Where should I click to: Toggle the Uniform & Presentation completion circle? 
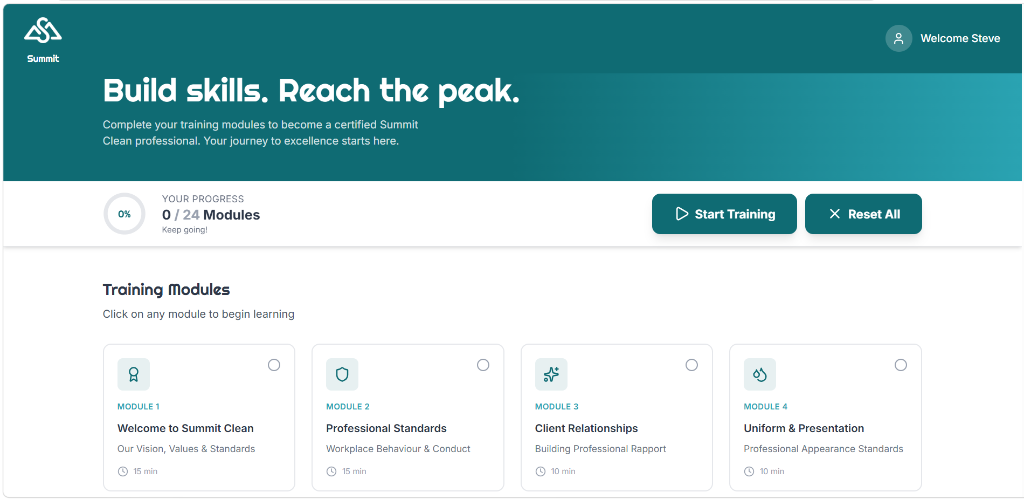(901, 365)
